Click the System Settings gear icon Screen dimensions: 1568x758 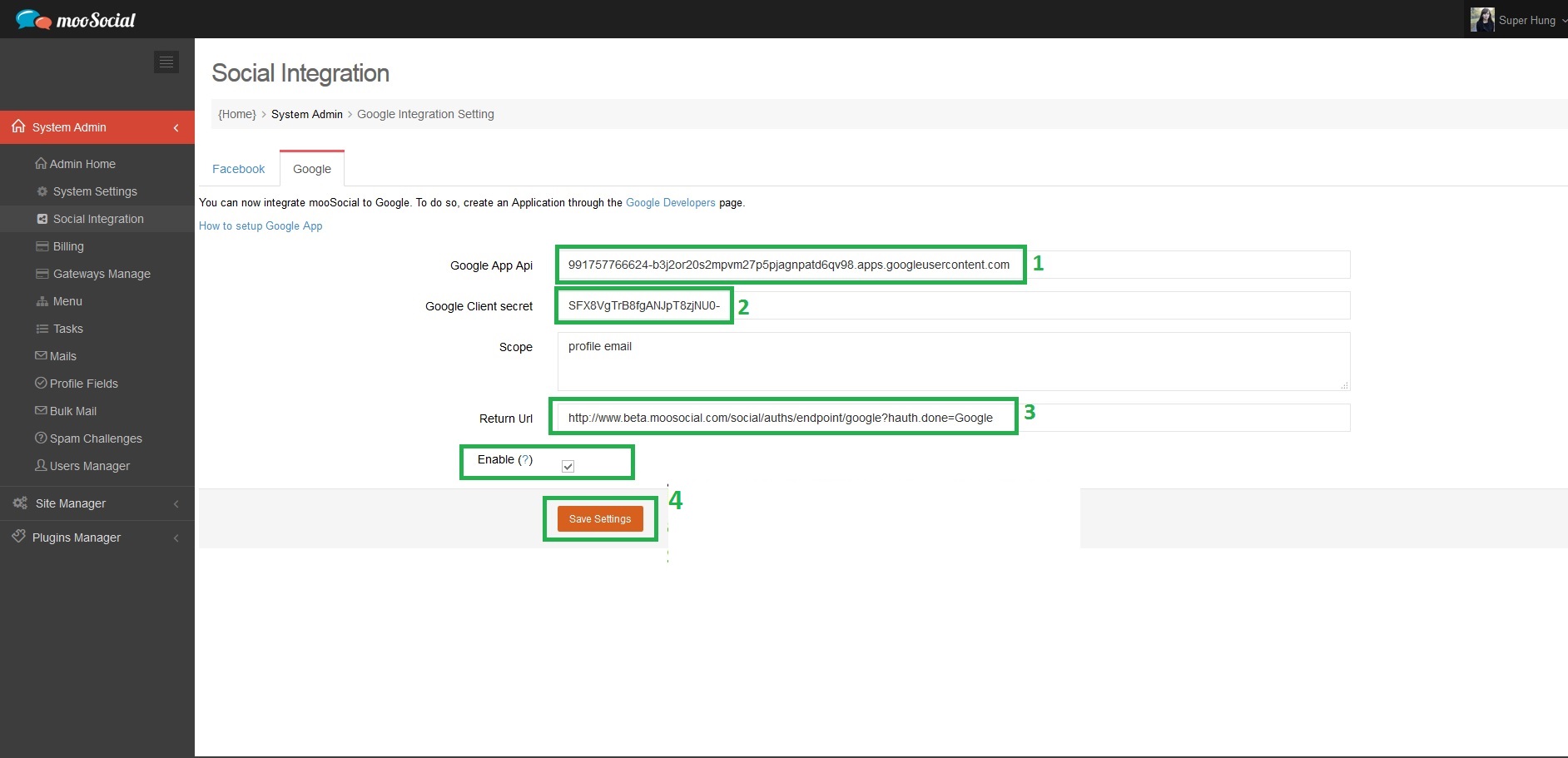pos(42,191)
